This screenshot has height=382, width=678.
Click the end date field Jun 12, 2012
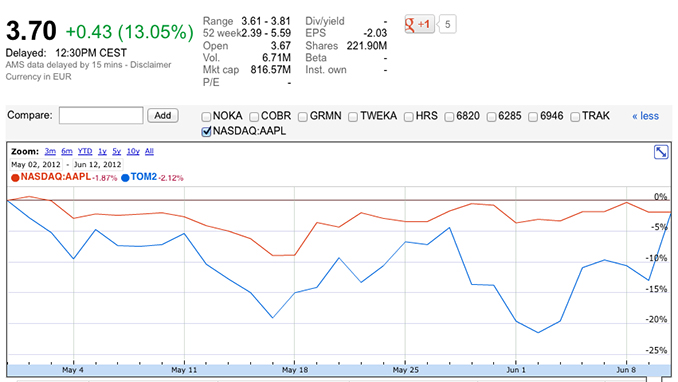97,165
